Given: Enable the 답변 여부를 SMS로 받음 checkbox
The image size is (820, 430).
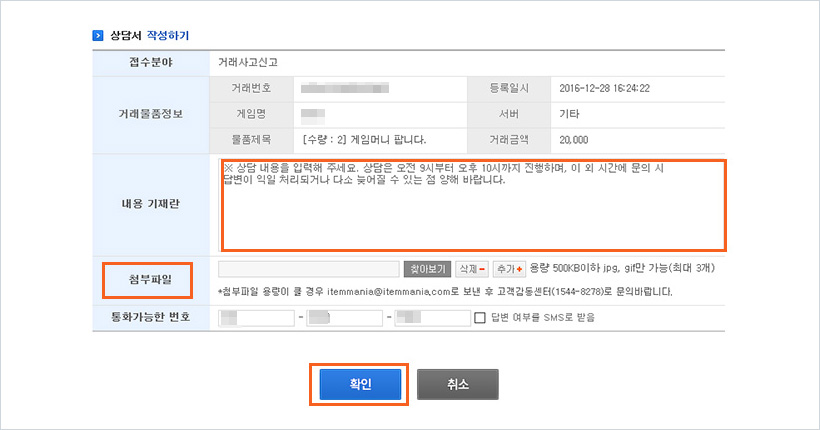Looking at the screenshot, I should 480,318.
